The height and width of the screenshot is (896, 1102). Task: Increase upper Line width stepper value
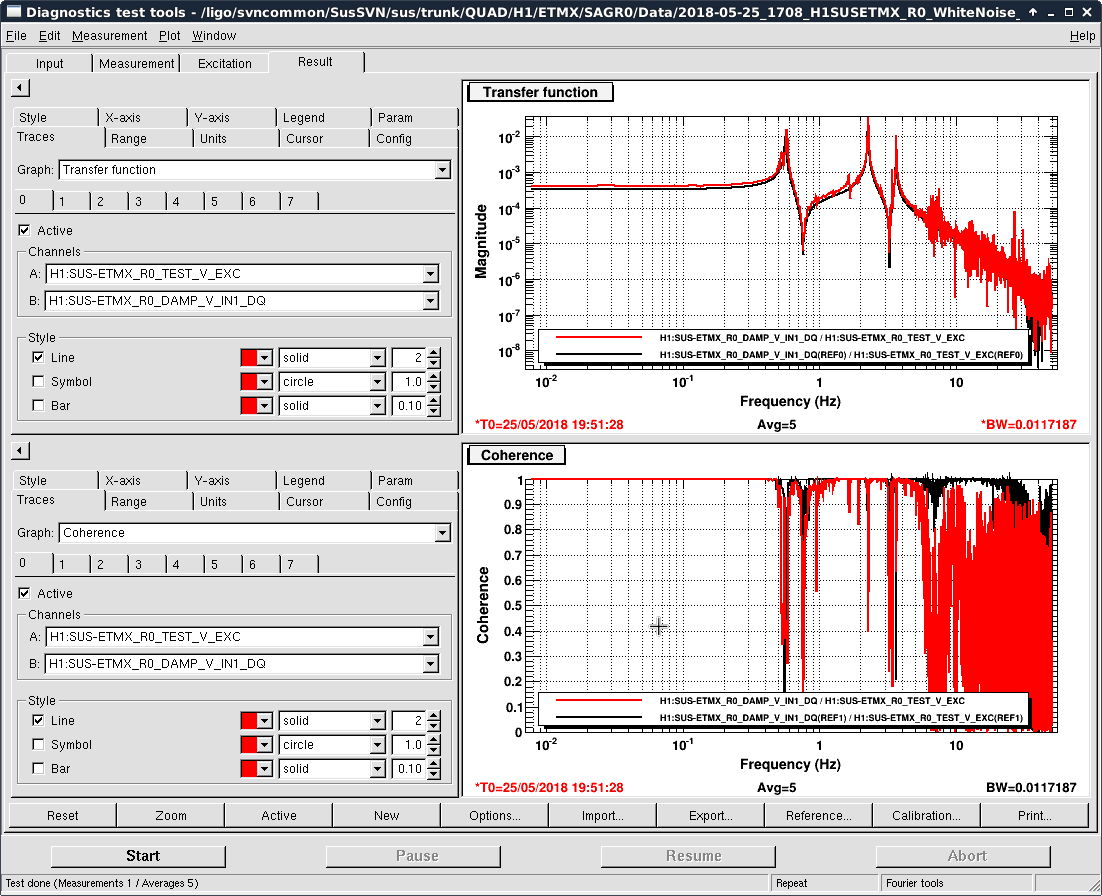click(434, 353)
